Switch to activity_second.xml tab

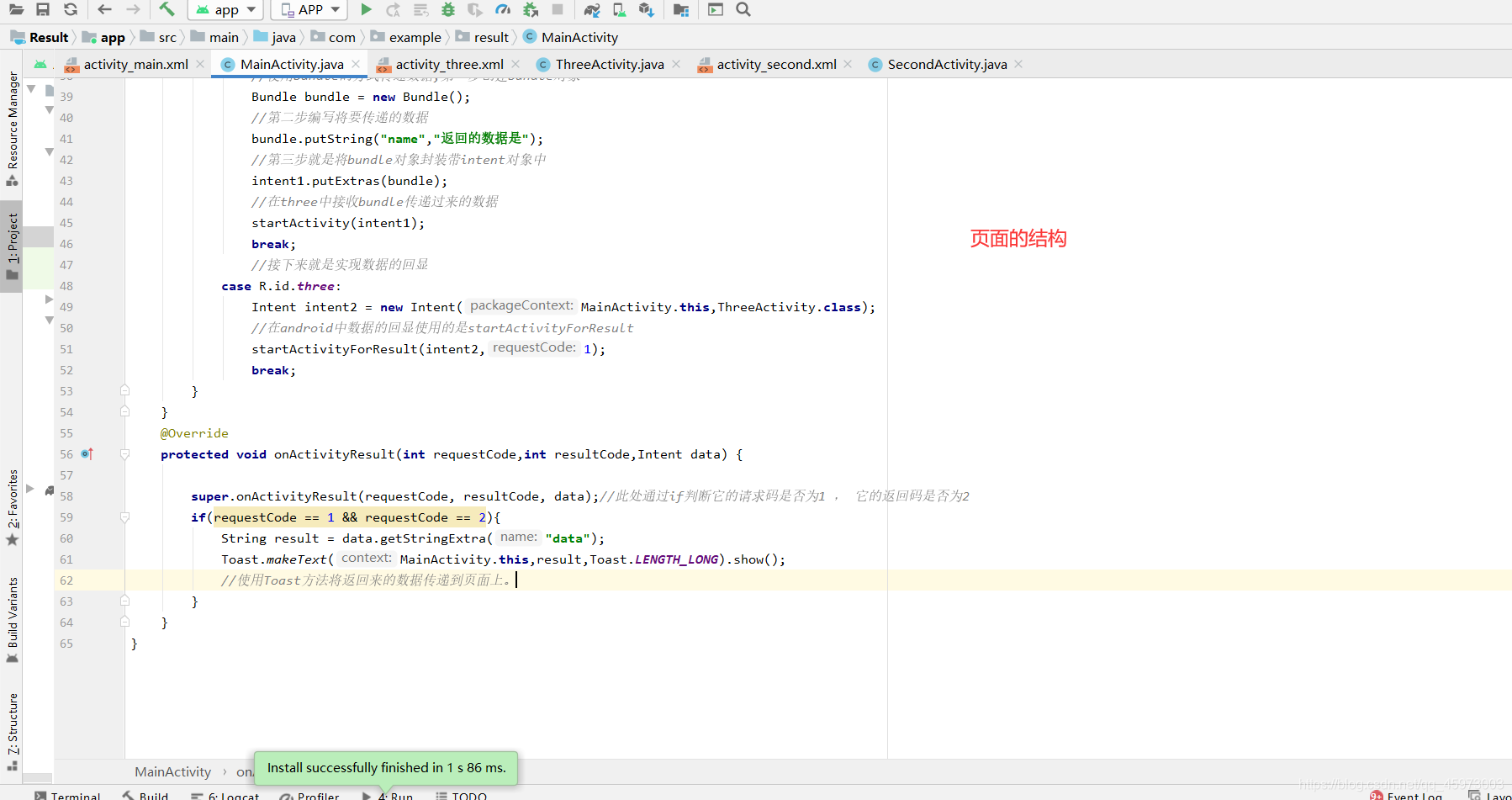click(x=776, y=64)
